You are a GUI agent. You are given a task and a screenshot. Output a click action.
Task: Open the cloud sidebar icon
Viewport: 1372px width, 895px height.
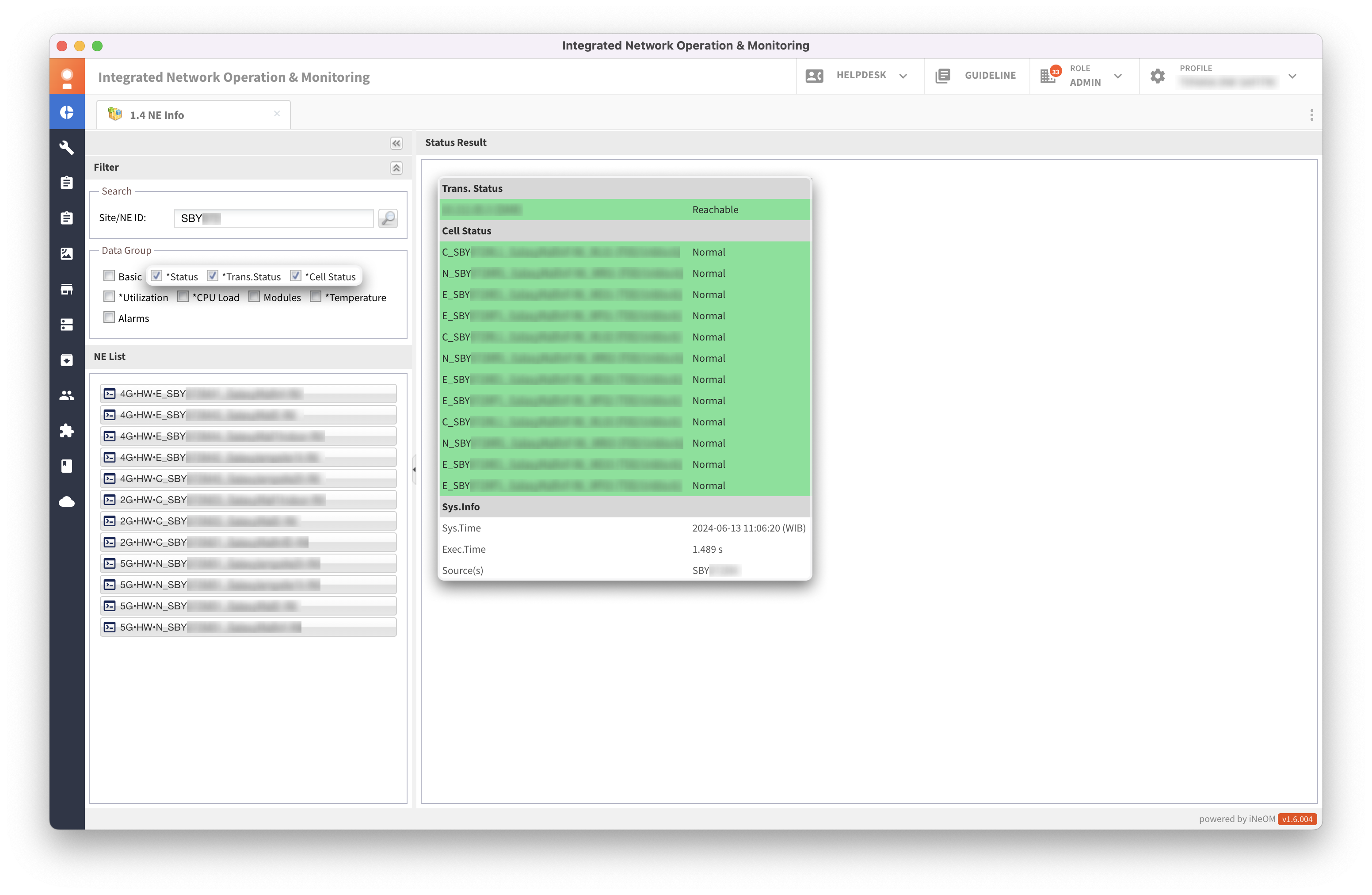point(67,501)
